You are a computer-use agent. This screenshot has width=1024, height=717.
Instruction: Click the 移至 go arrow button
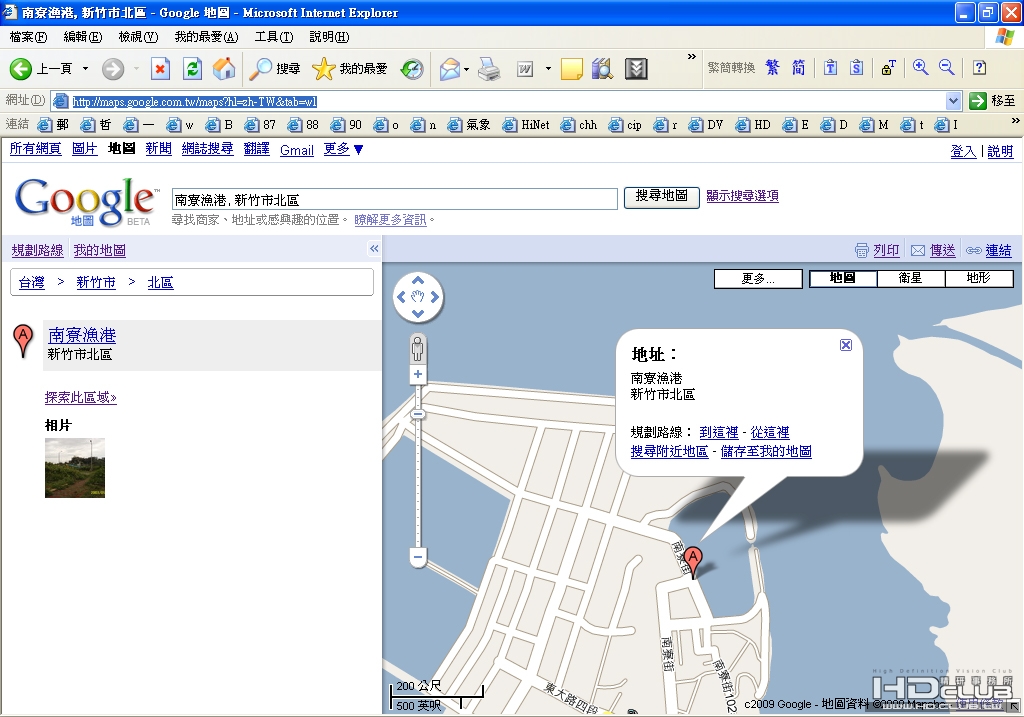(992, 101)
